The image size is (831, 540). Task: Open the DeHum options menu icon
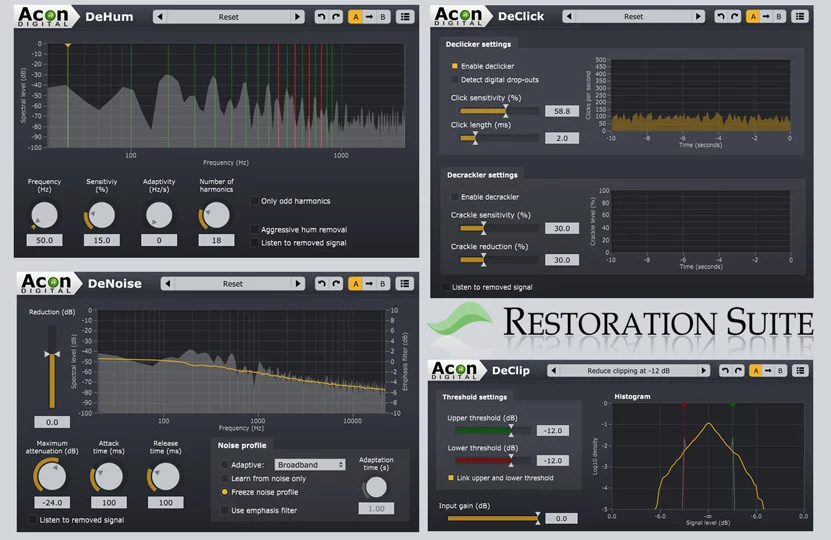coord(405,17)
